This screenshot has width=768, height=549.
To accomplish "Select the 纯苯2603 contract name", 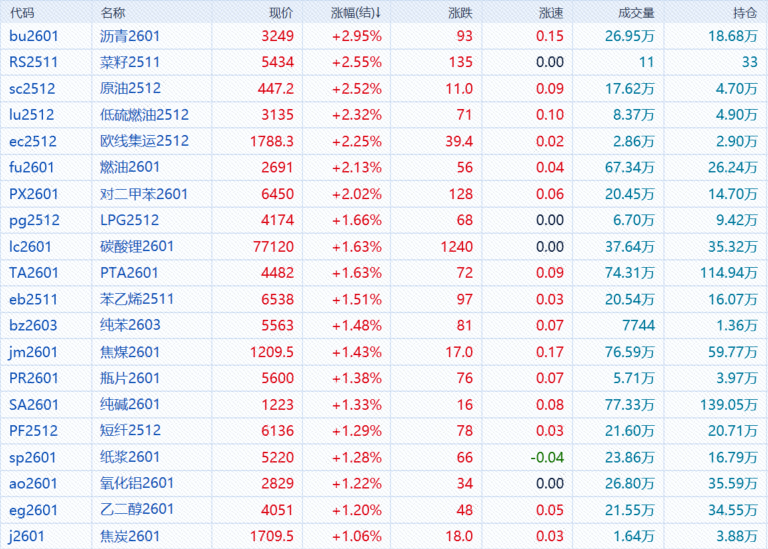I will [x=130, y=325].
